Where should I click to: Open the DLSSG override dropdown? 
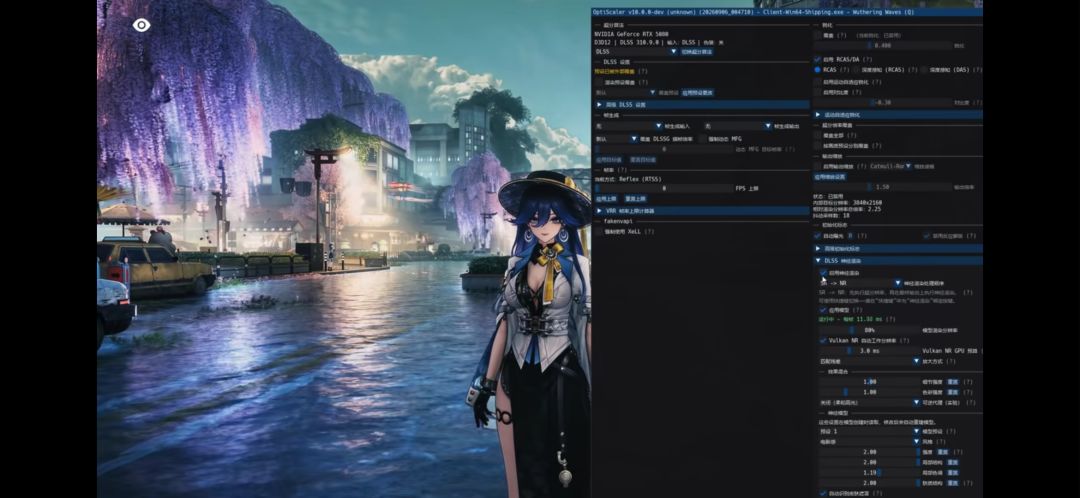tap(616, 138)
